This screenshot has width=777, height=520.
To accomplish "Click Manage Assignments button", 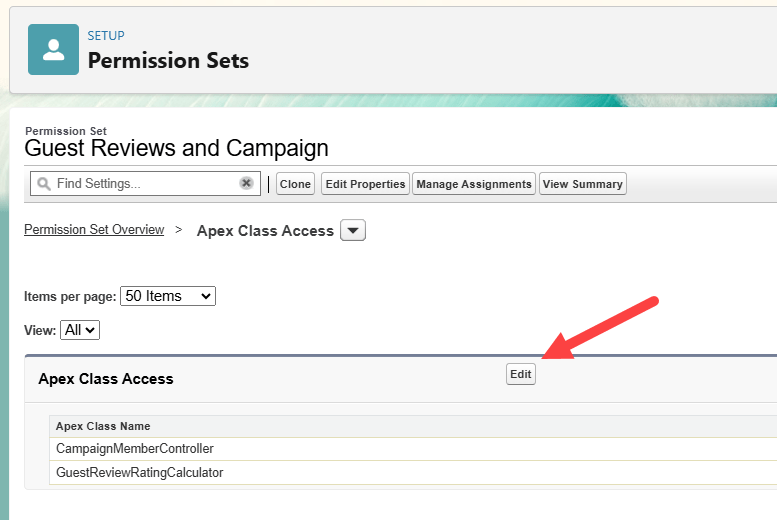I will pos(474,184).
